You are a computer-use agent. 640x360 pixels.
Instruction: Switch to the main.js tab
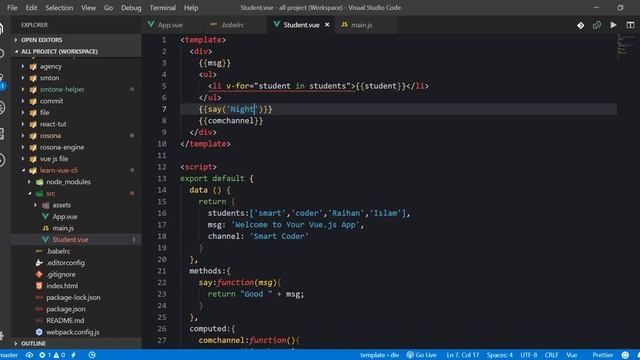(x=362, y=25)
